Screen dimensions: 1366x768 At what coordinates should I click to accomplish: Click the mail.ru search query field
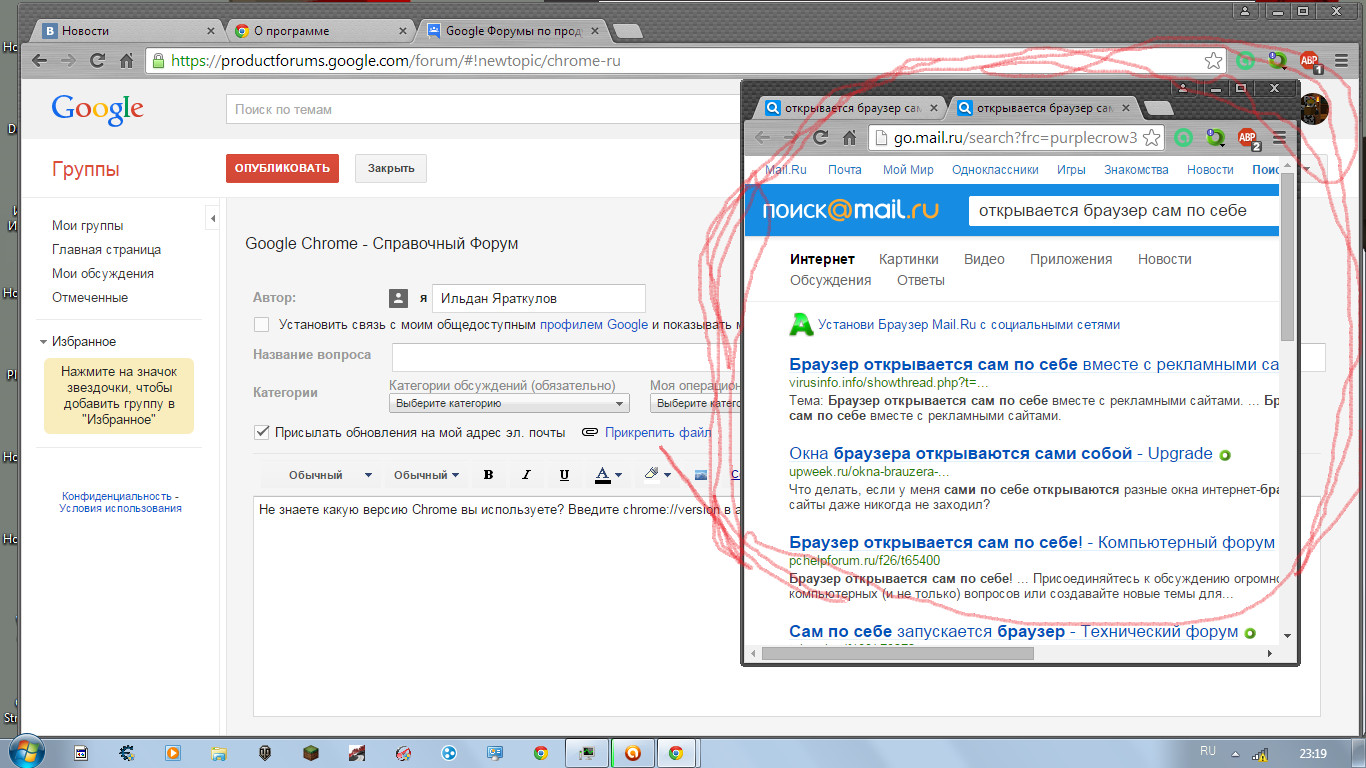1123,211
